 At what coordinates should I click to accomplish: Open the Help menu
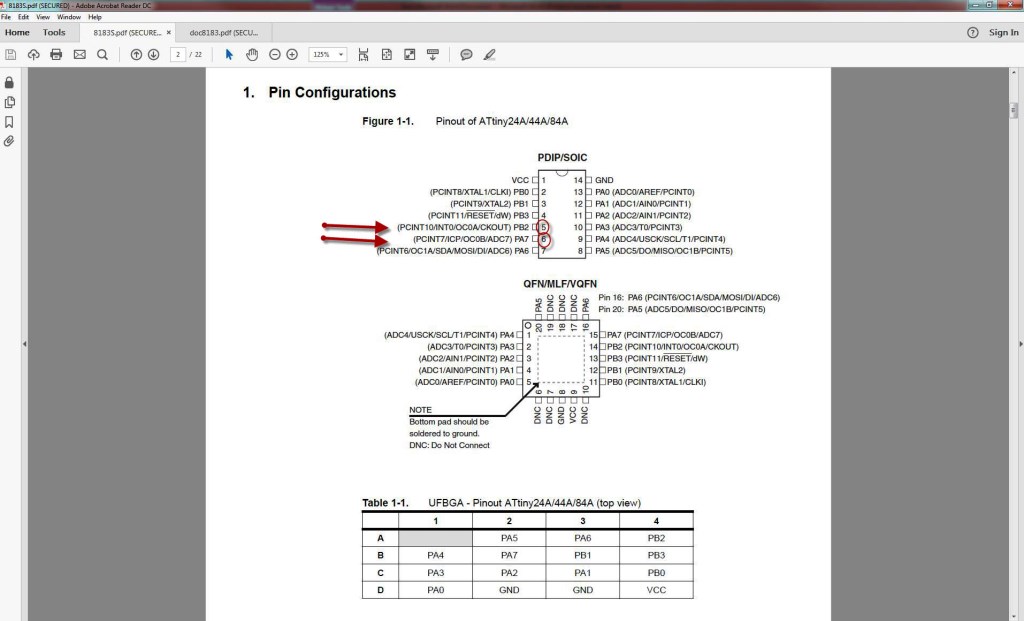(x=95, y=17)
